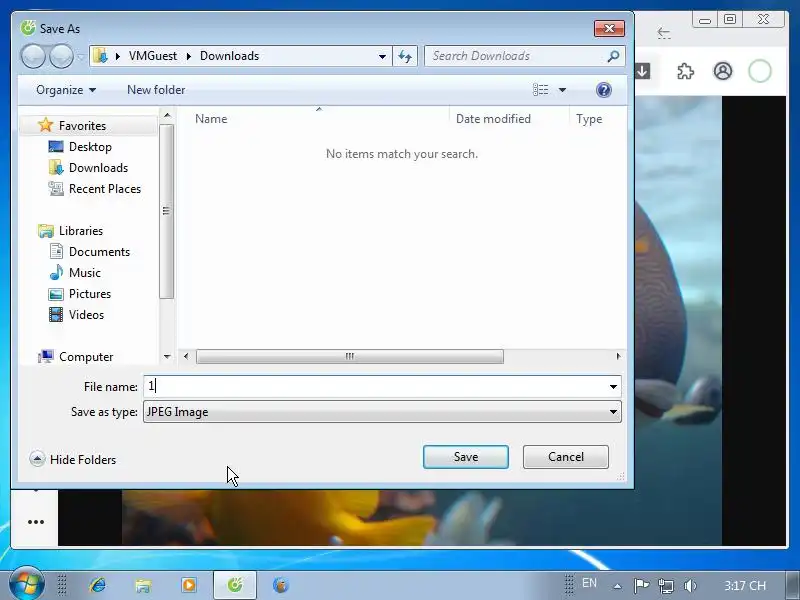The width and height of the screenshot is (800, 600).
Task: Open the Videos library
Action: click(x=86, y=315)
